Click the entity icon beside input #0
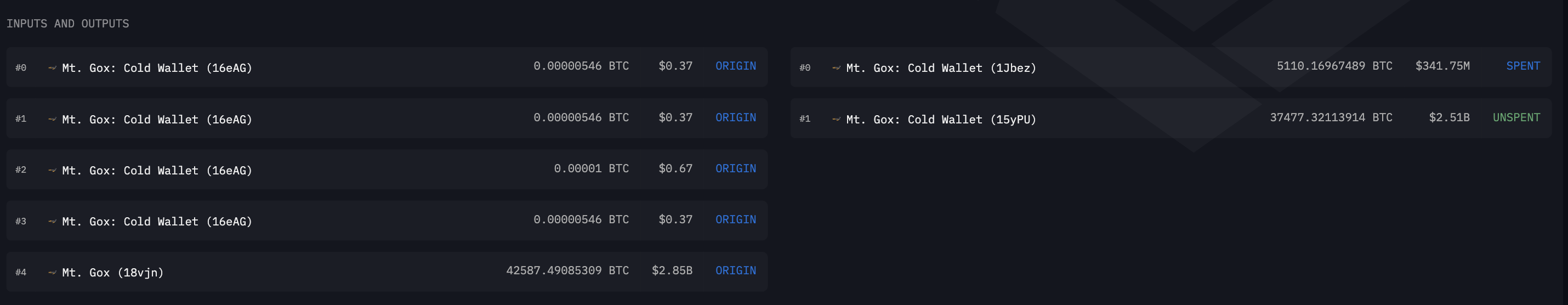1568x305 pixels. coord(52,67)
